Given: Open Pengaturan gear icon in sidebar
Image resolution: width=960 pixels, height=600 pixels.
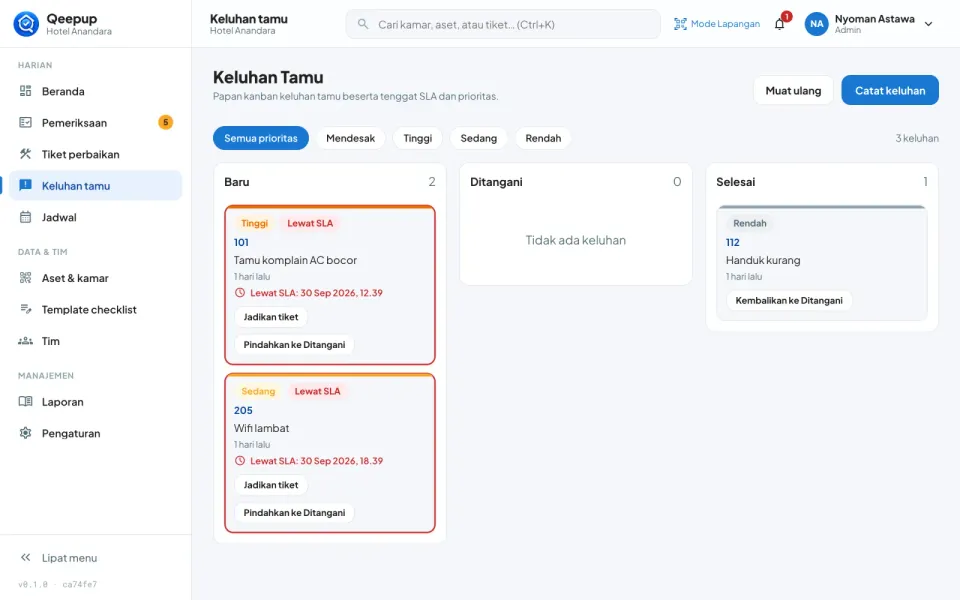Looking at the screenshot, I should pos(25,433).
